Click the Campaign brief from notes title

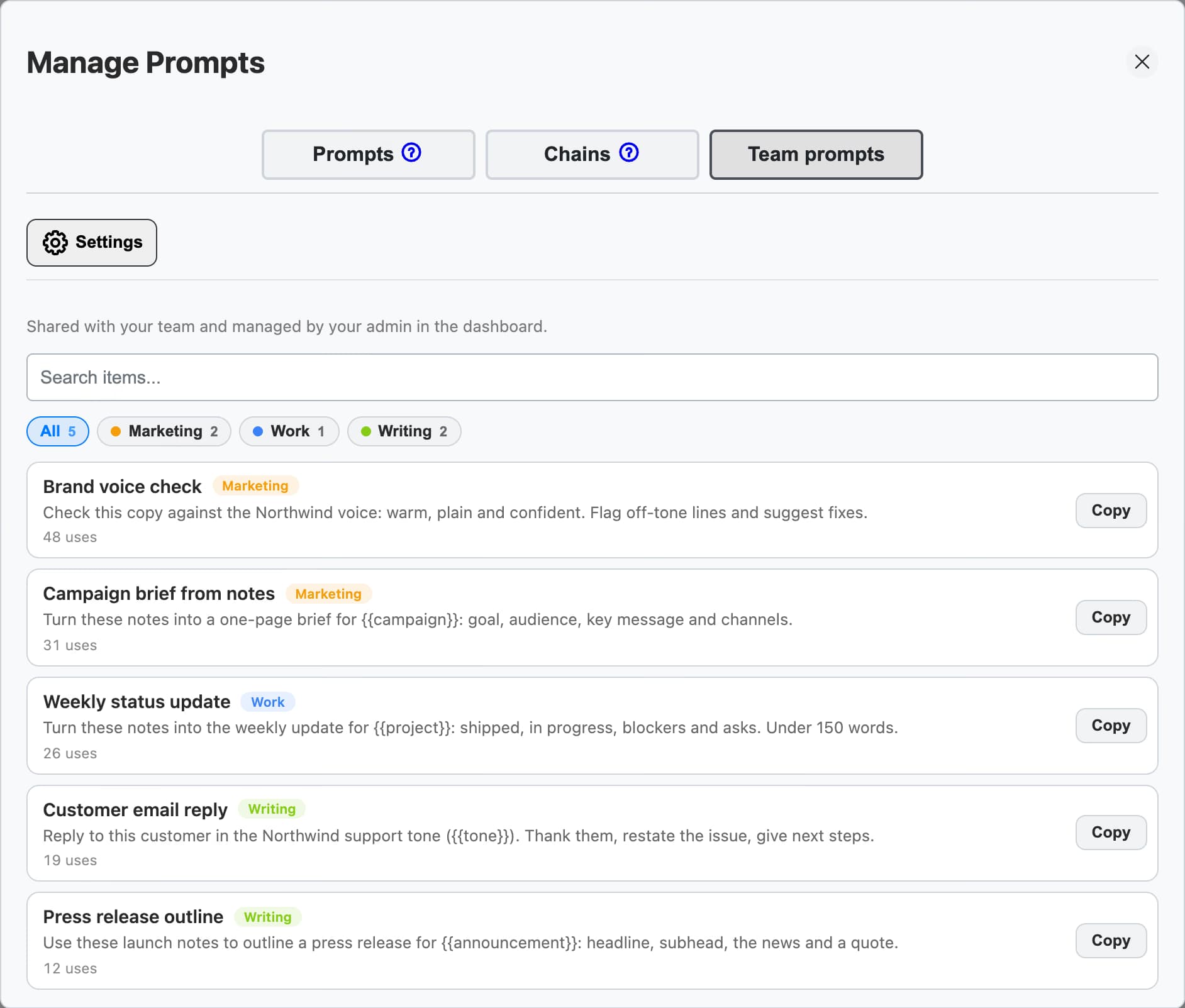159,594
